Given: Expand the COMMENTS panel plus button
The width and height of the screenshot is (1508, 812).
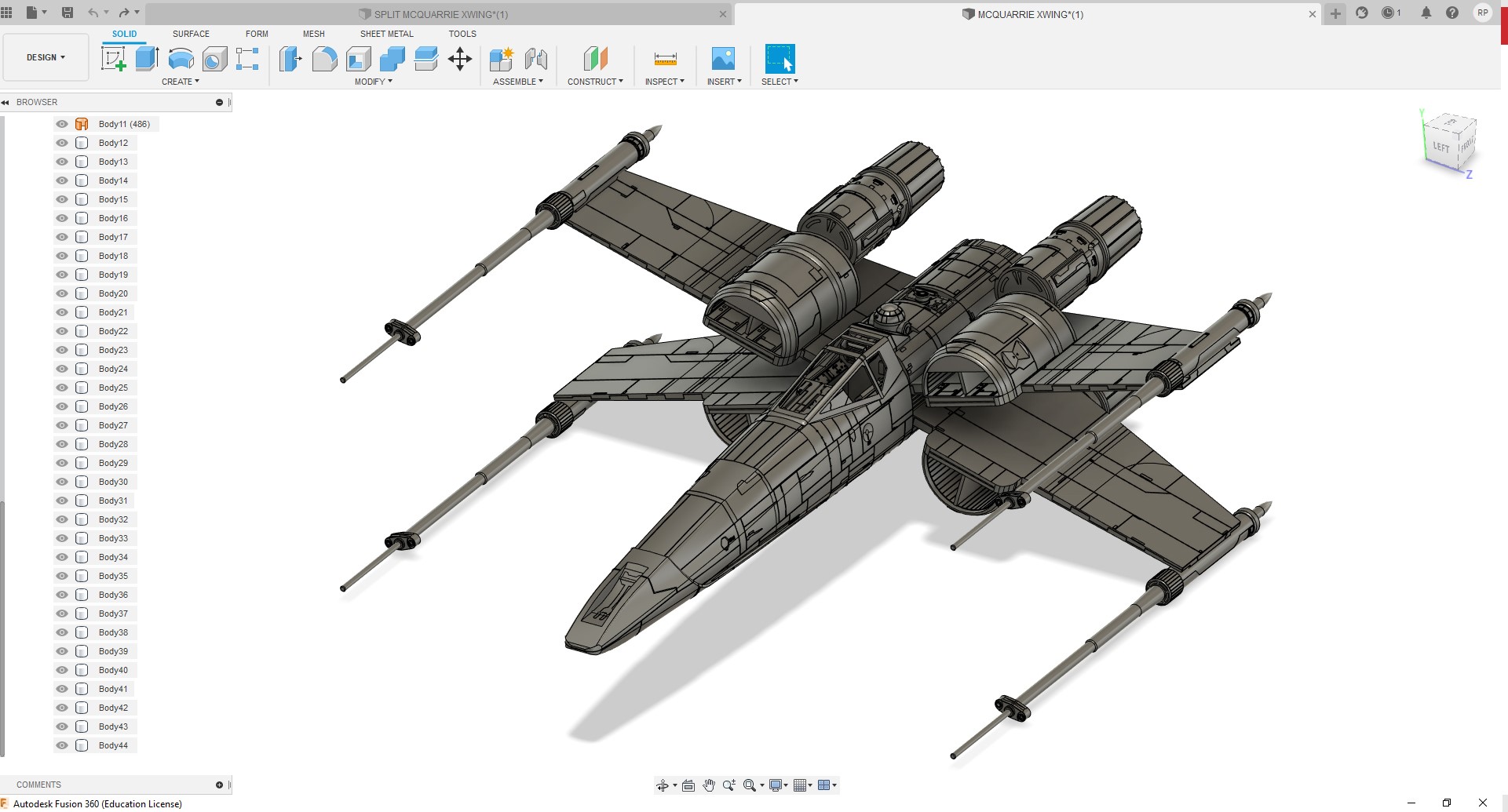Looking at the screenshot, I should [220, 785].
